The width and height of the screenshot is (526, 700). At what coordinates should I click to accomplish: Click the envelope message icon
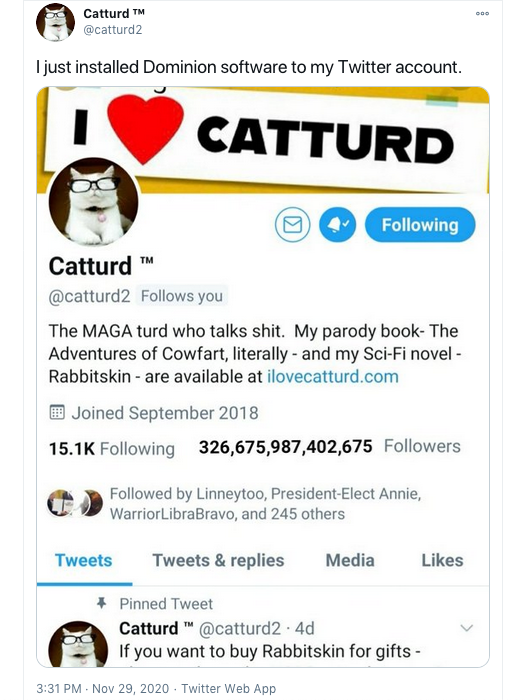point(292,225)
